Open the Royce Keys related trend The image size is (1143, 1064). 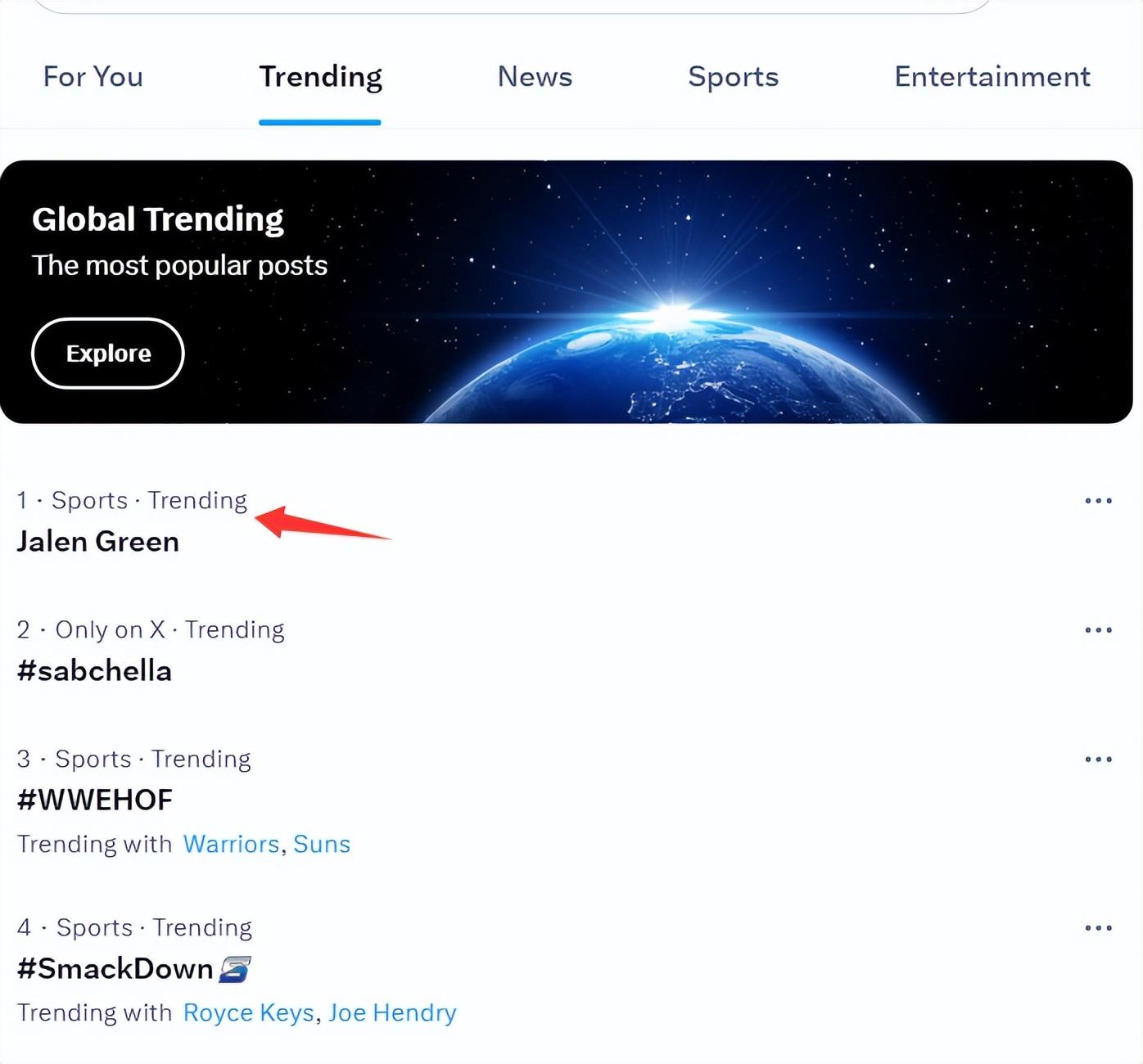pos(248,1012)
